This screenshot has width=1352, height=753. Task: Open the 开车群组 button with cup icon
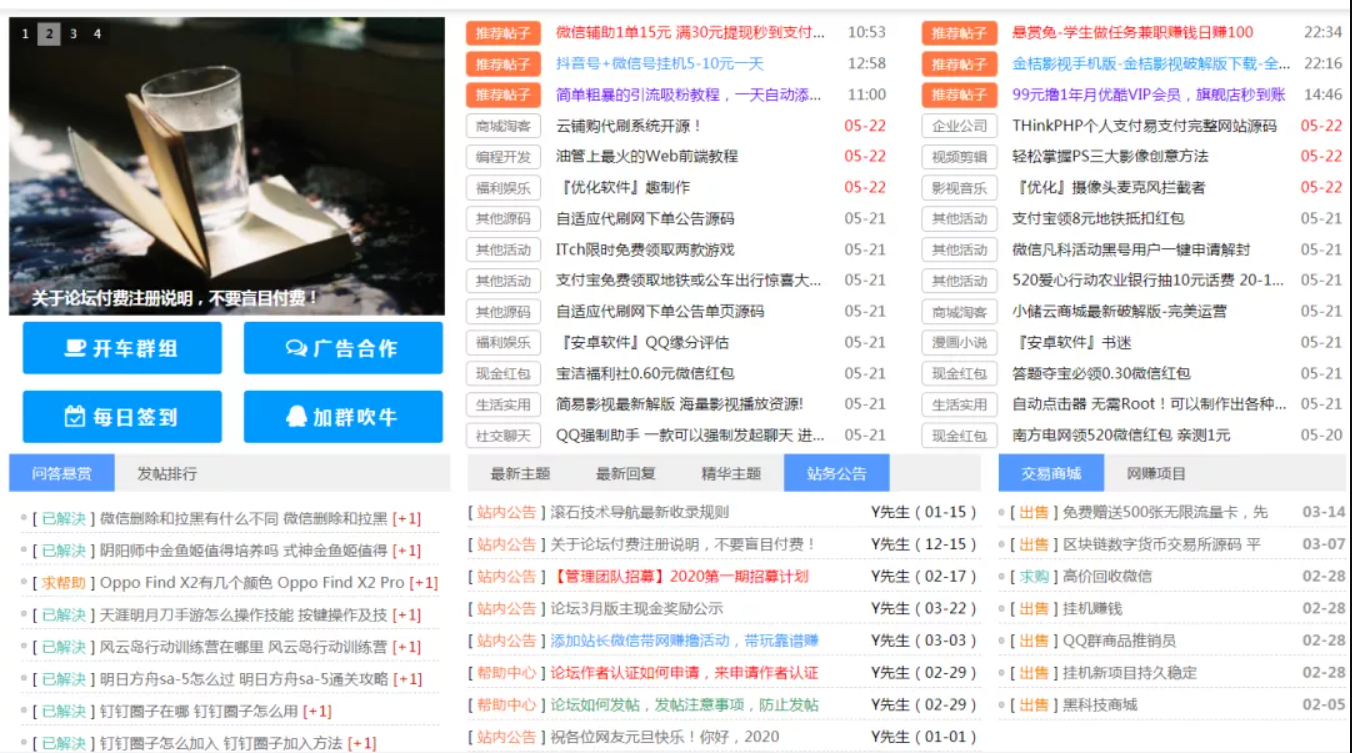[x=122, y=348]
